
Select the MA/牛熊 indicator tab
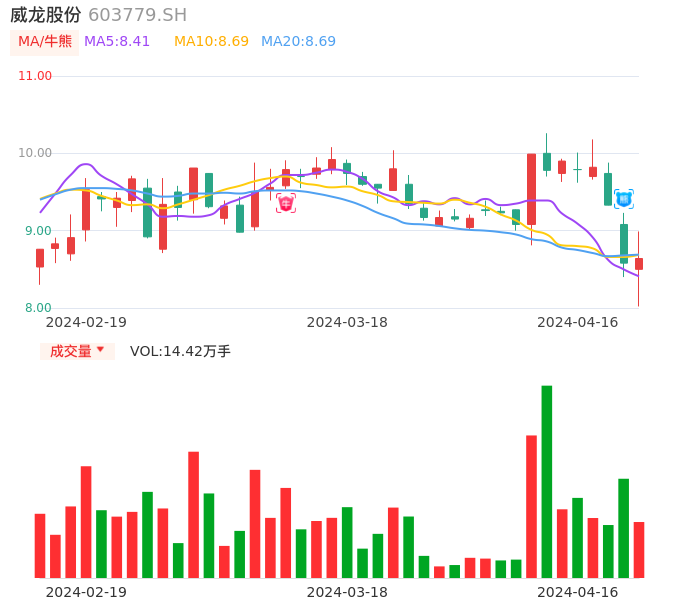pos(45,42)
